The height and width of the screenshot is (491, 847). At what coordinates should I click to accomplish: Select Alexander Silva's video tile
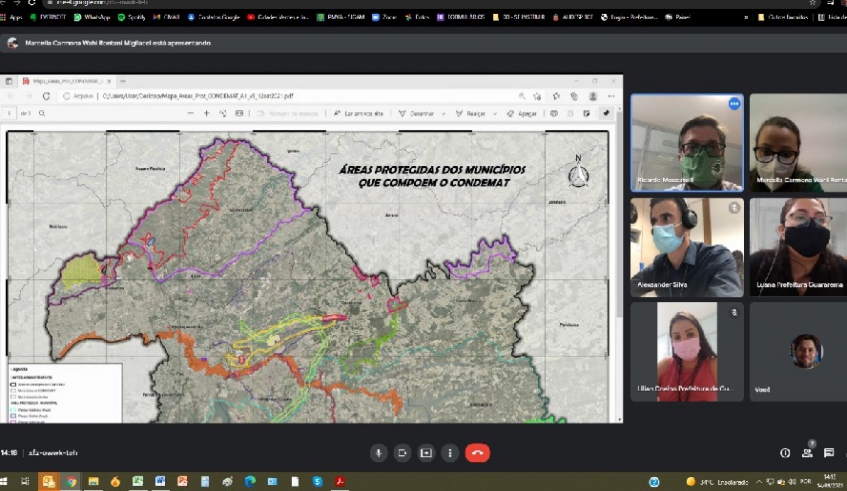click(687, 247)
